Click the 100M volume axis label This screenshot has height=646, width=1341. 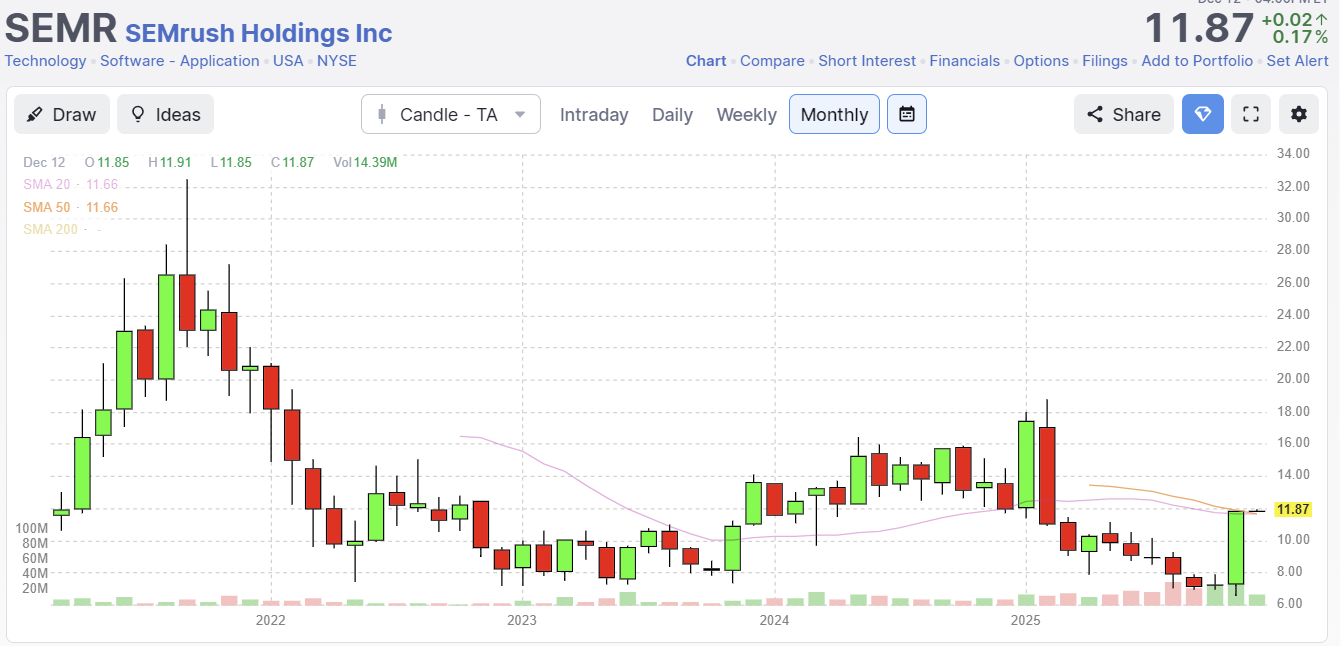31,528
